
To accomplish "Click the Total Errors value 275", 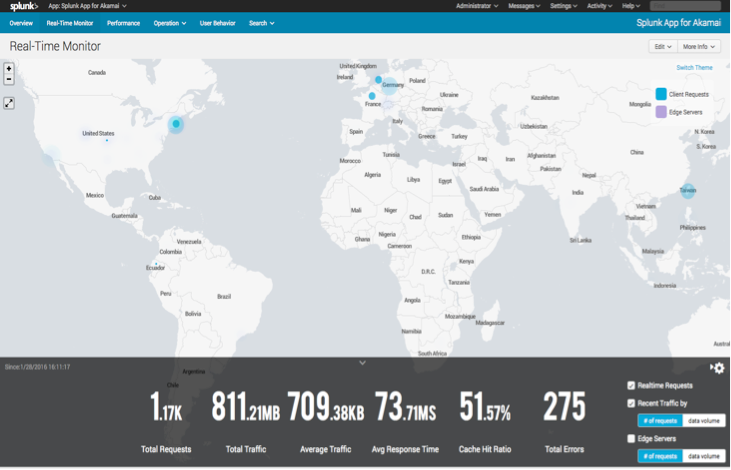I will [564, 407].
